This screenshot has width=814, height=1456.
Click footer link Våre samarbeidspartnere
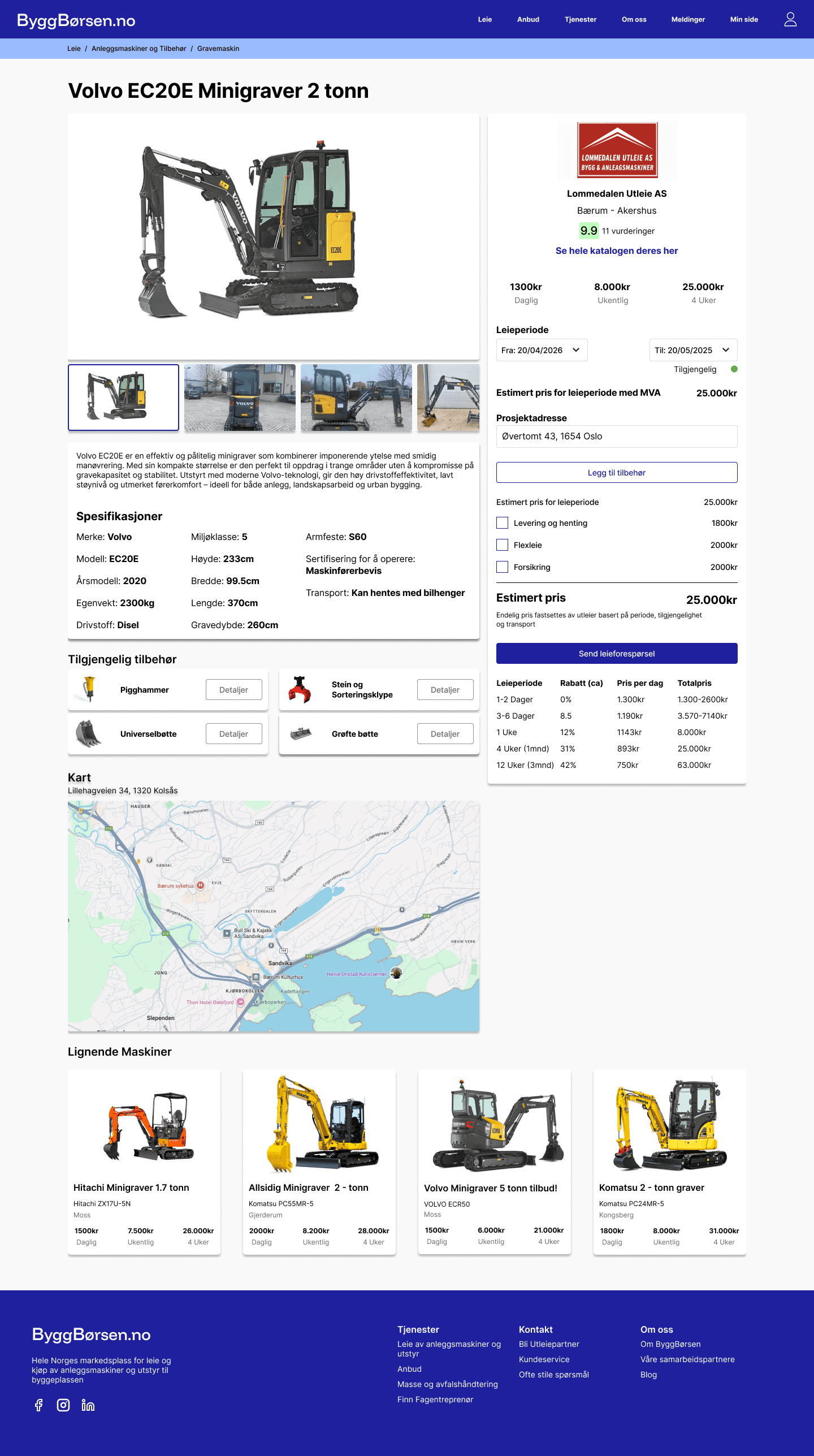pyautogui.click(x=687, y=1359)
